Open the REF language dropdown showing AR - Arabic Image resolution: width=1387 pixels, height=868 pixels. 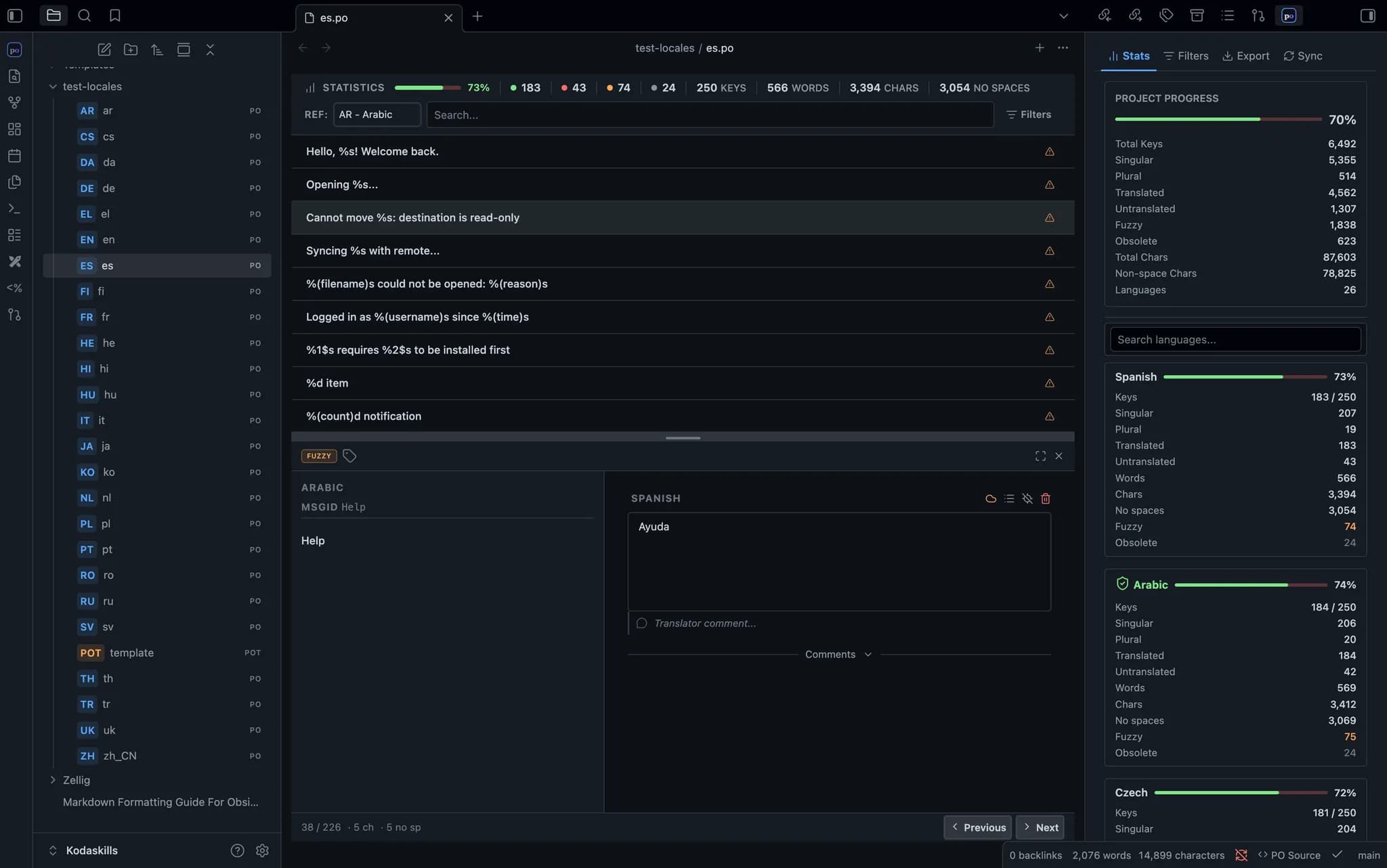(x=377, y=114)
